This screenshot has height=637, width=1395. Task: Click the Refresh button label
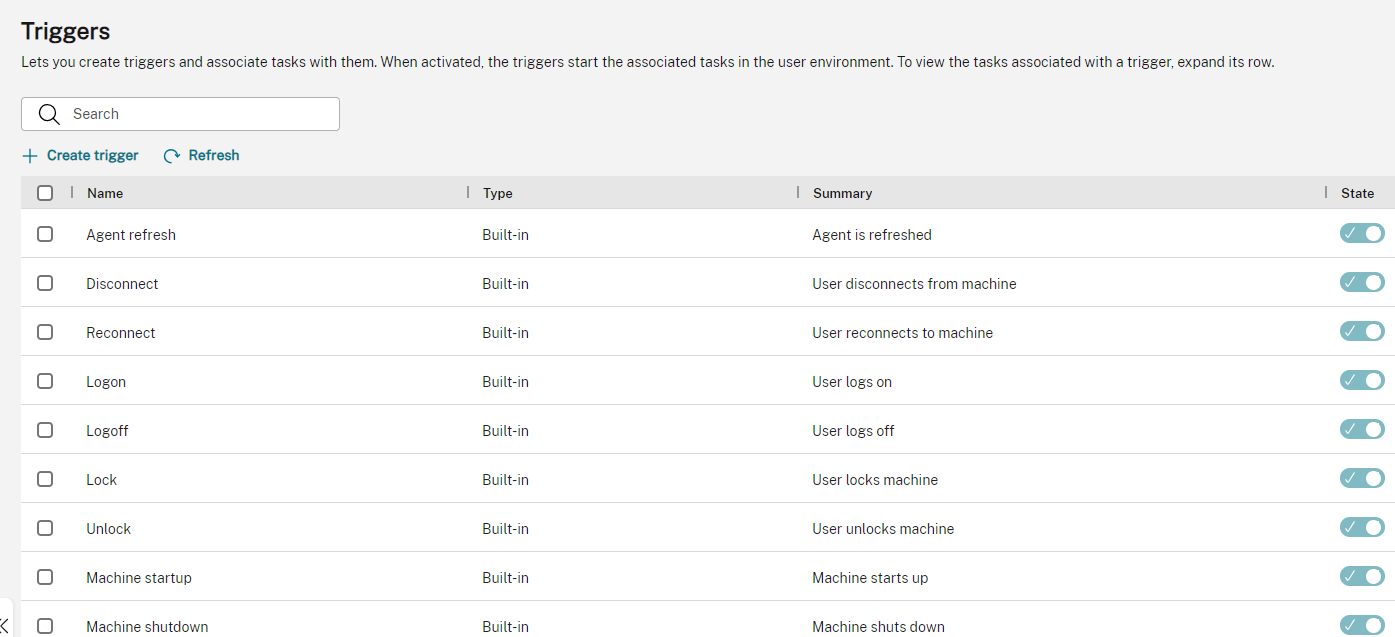tap(214, 156)
